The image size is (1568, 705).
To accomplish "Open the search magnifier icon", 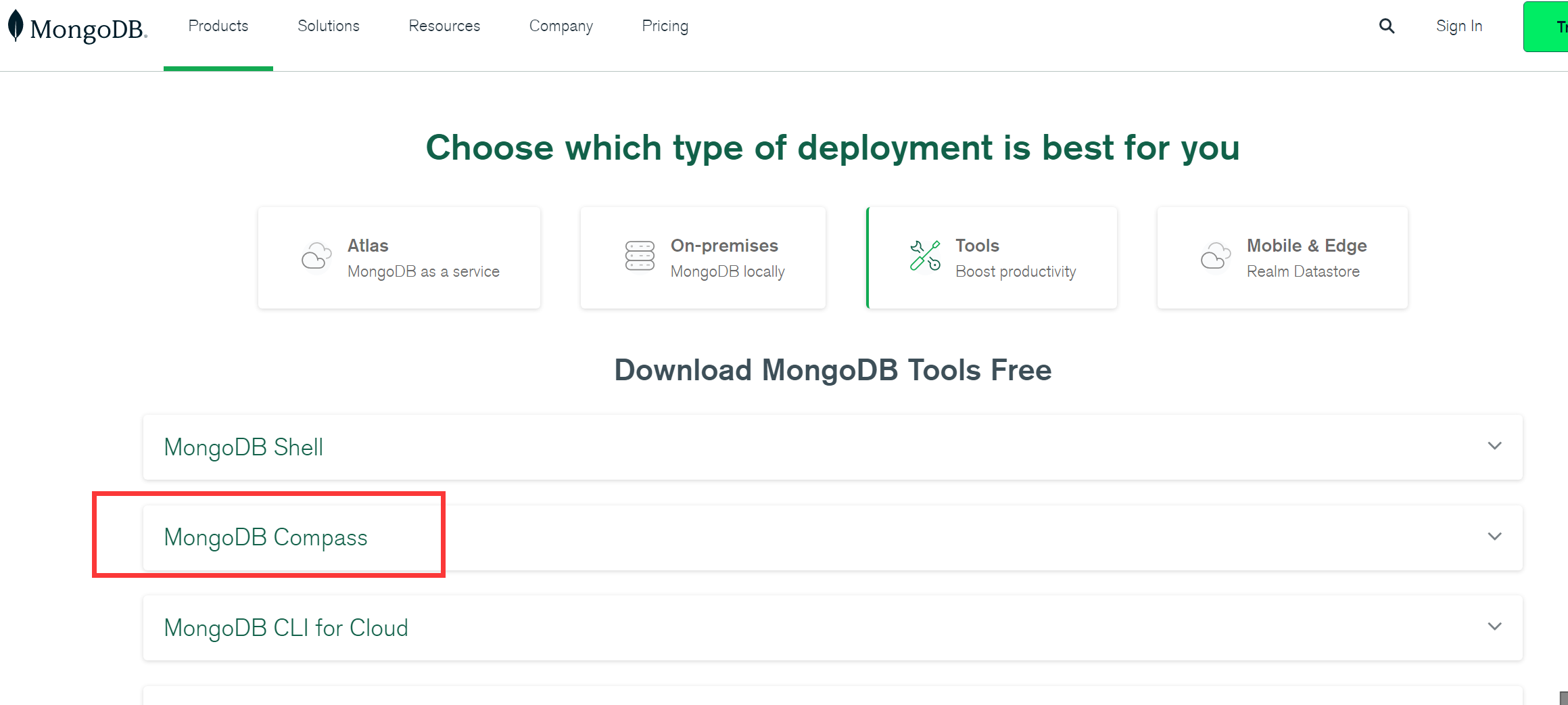I will tap(1387, 26).
